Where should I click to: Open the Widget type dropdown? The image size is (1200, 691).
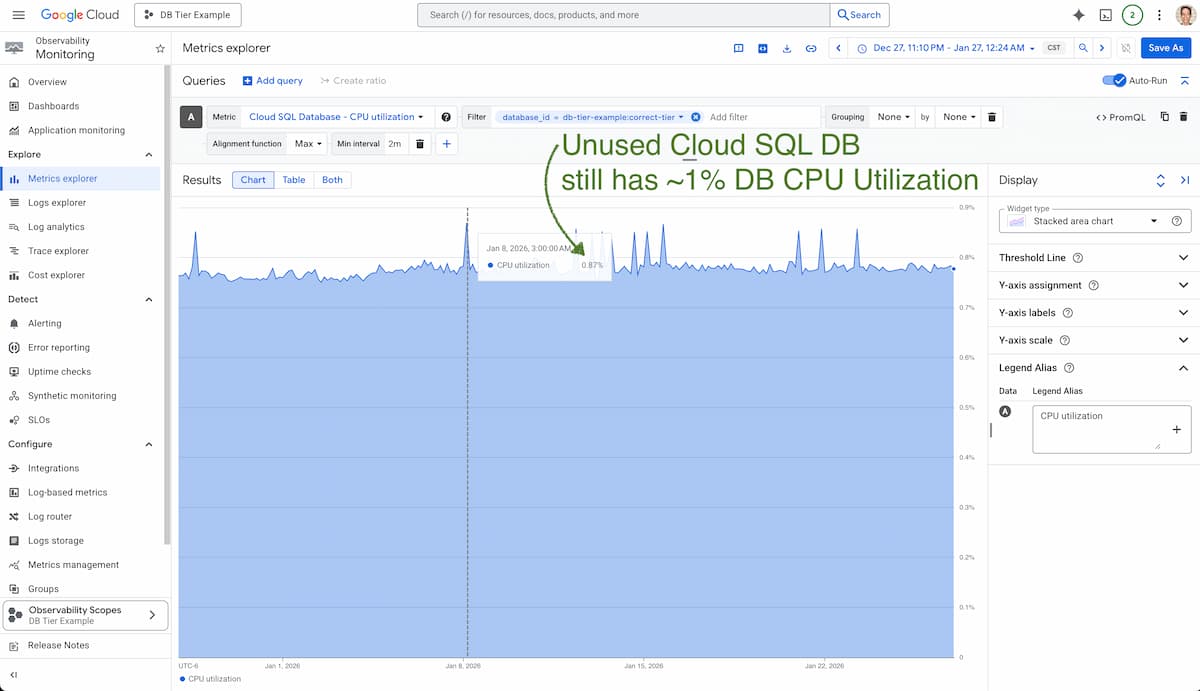pos(1095,221)
